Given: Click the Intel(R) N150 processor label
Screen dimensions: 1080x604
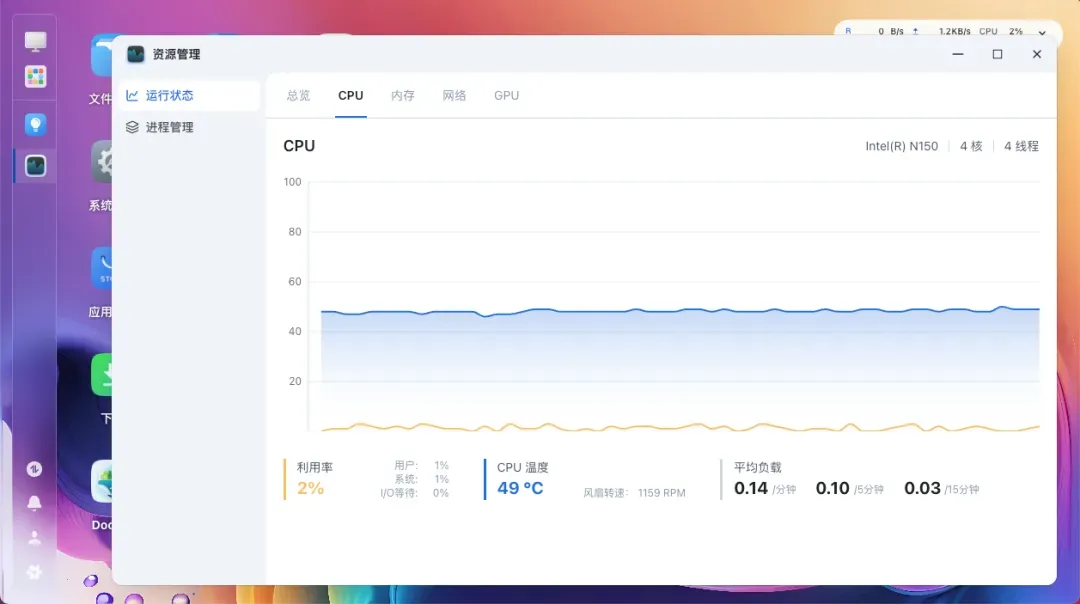Looking at the screenshot, I should pyautogui.click(x=902, y=146).
